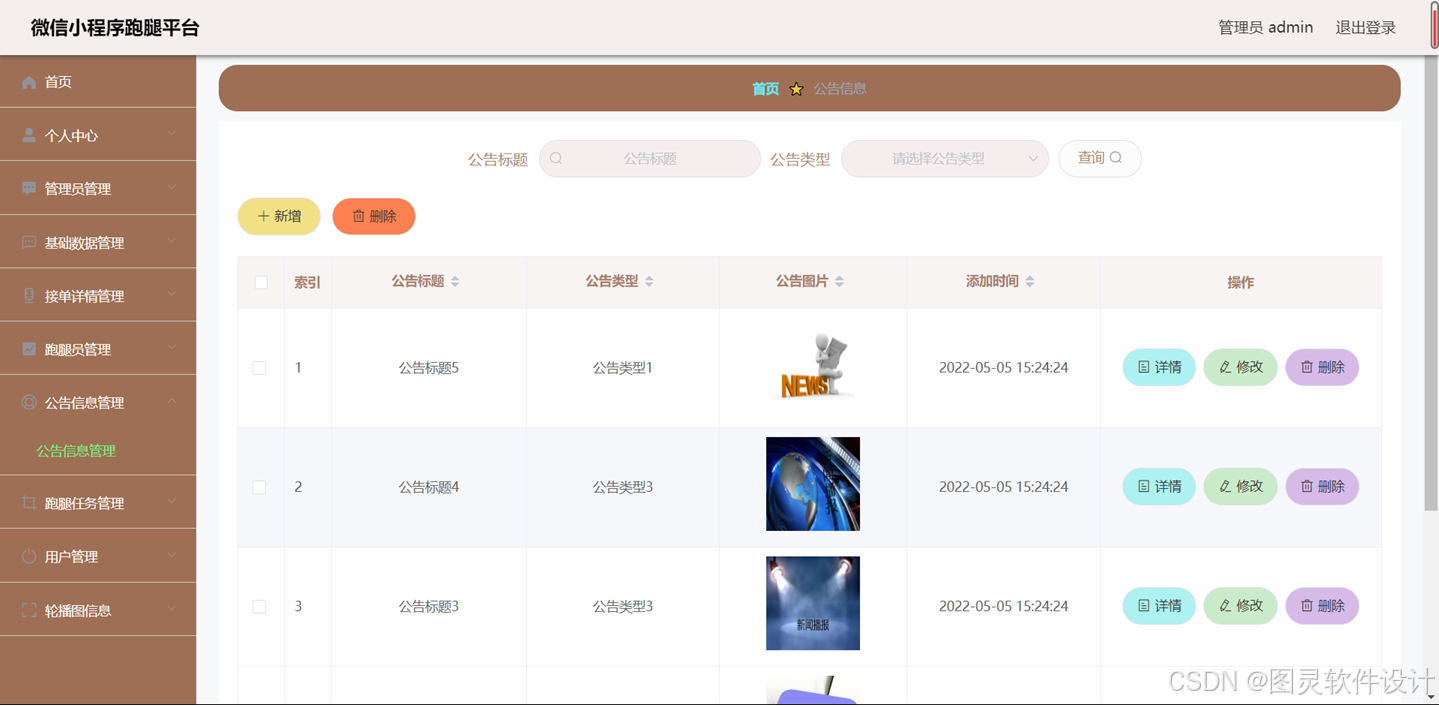This screenshot has height=707, width=1439.
Task: Click 退出登录 in the top bar
Action: tap(1365, 28)
